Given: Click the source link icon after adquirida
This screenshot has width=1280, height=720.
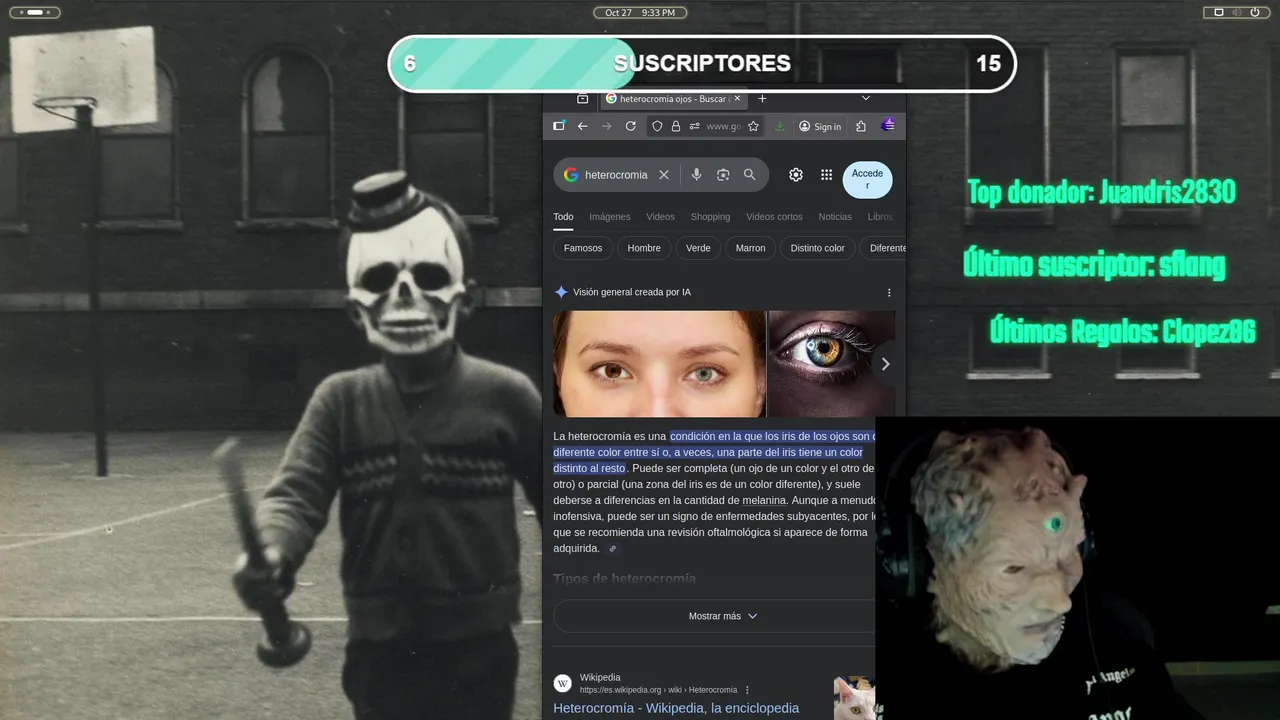Looking at the screenshot, I should [613, 548].
